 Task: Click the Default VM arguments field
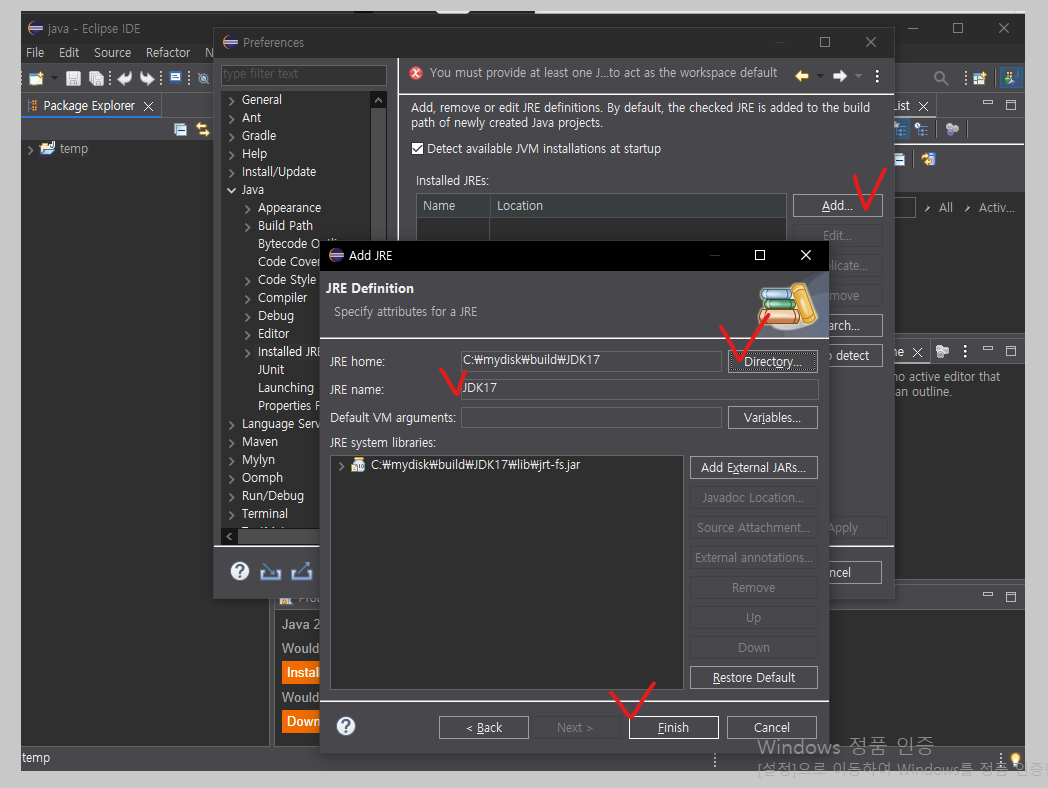591,417
